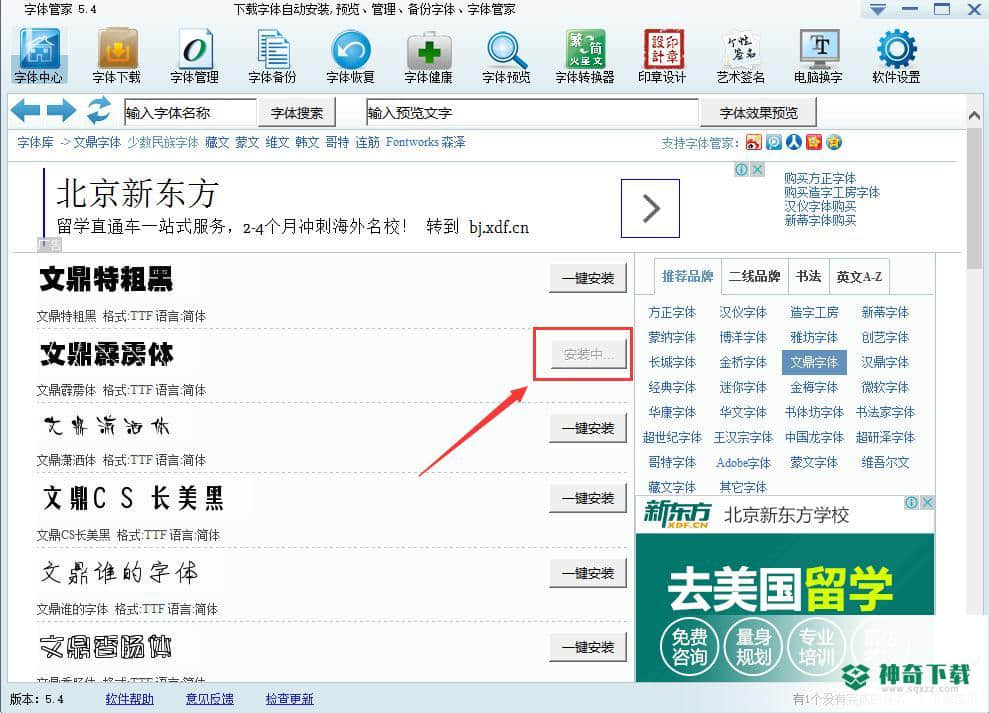
Task: Open the 汉仪字体购买 link
Action: pos(820,206)
